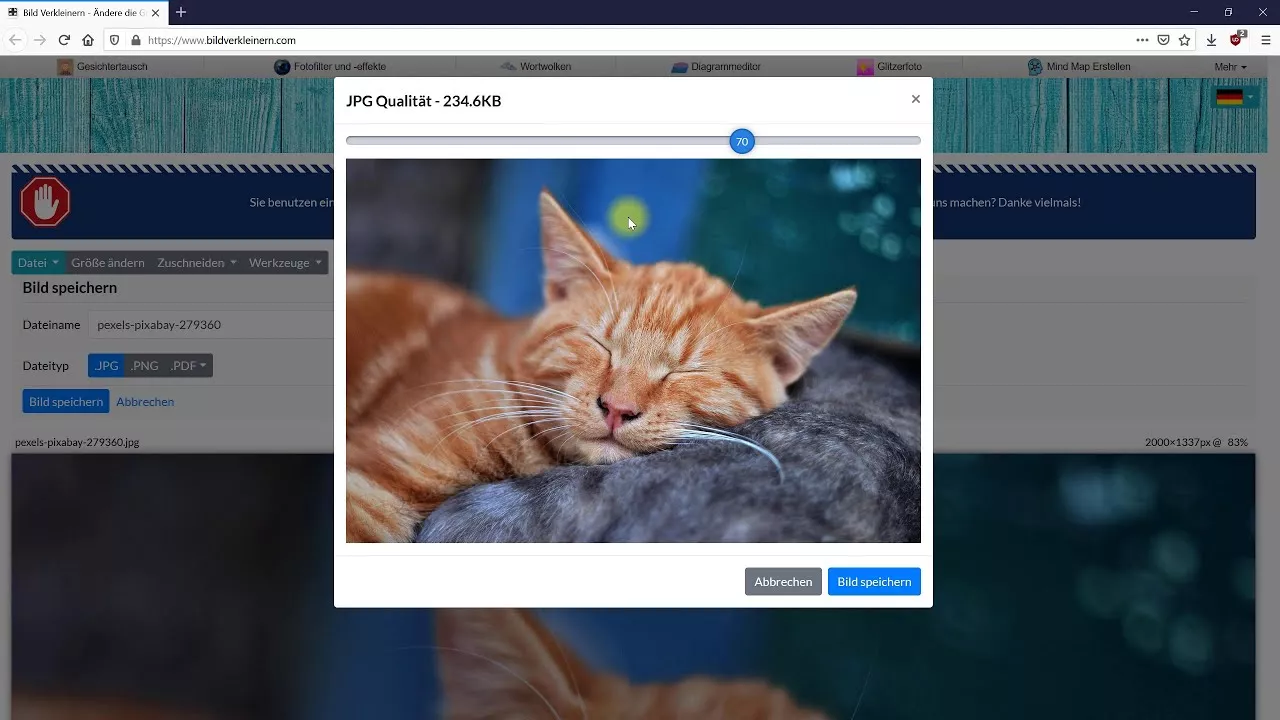Open the Fotofilter und -effekte link
The width and height of the screenshot is (1280, 720).
pyautogui.click(x=340, y=67)
